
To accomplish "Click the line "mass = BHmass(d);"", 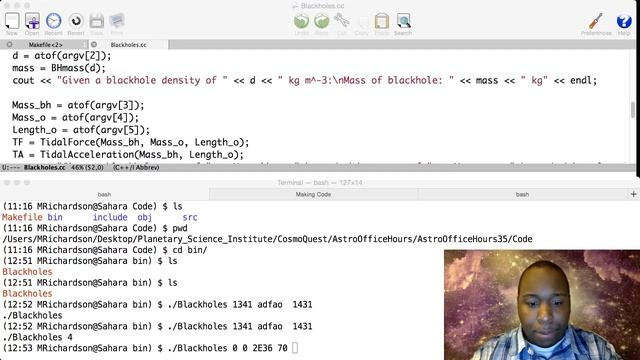I will click(59, 68).
